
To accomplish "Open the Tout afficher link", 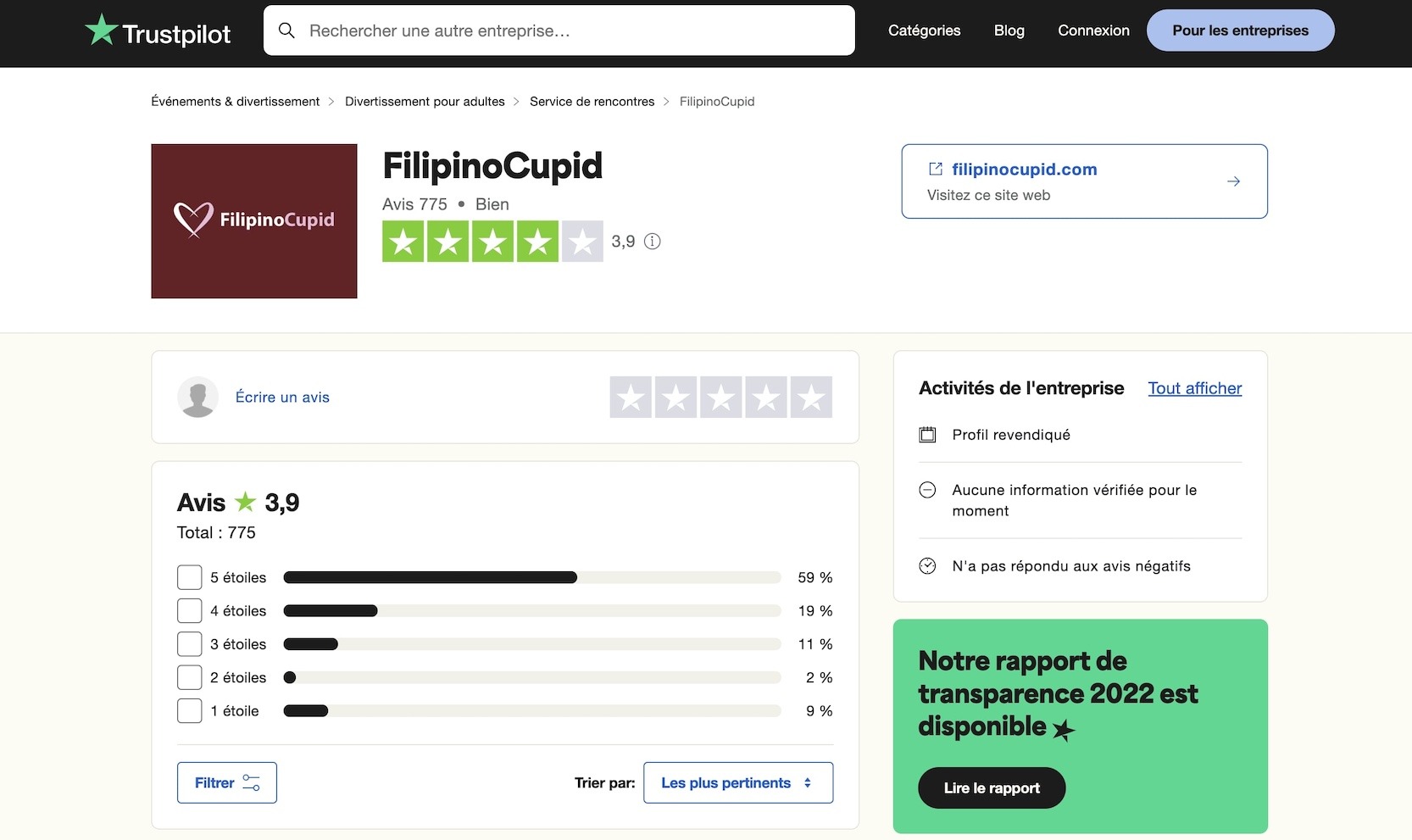I will [1194, 388].
